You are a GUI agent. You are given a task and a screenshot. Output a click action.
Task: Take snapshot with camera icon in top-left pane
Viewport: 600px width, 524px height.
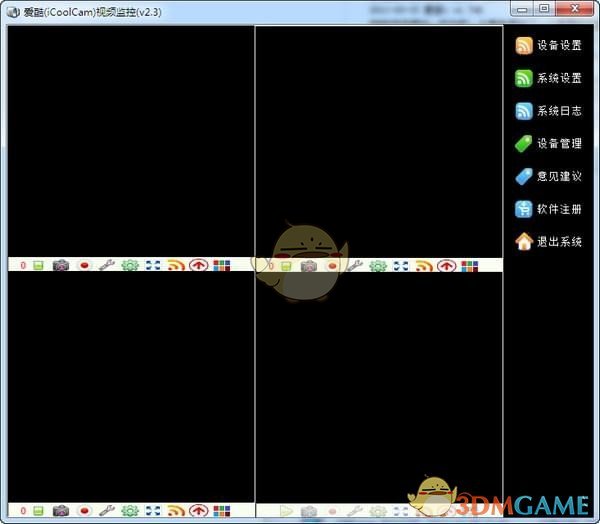point(61,265)
